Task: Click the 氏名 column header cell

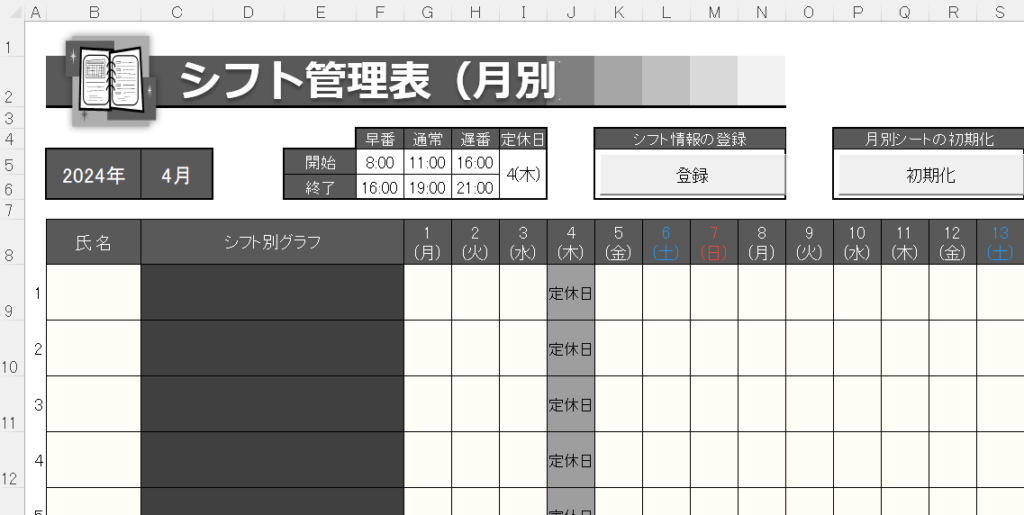Action: [x=93, y=243]
